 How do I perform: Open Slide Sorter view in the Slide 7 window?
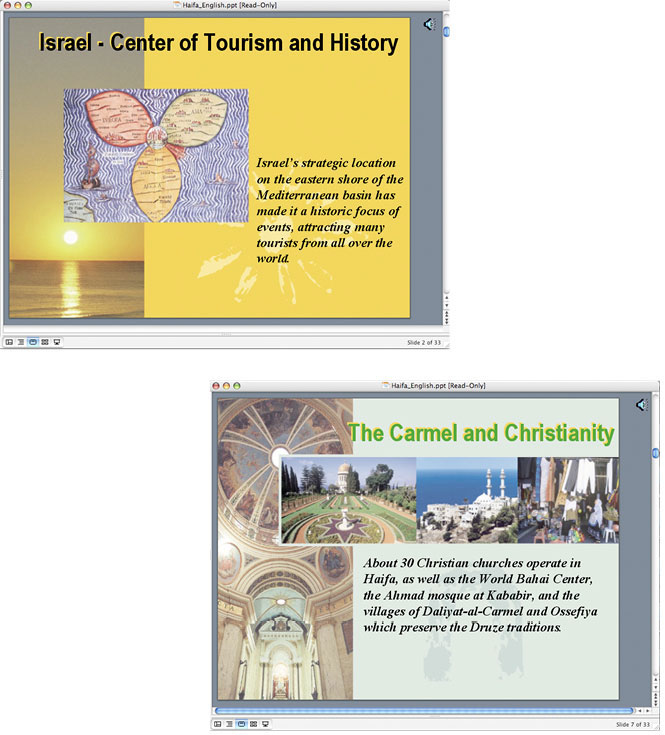tap(254, 723)
